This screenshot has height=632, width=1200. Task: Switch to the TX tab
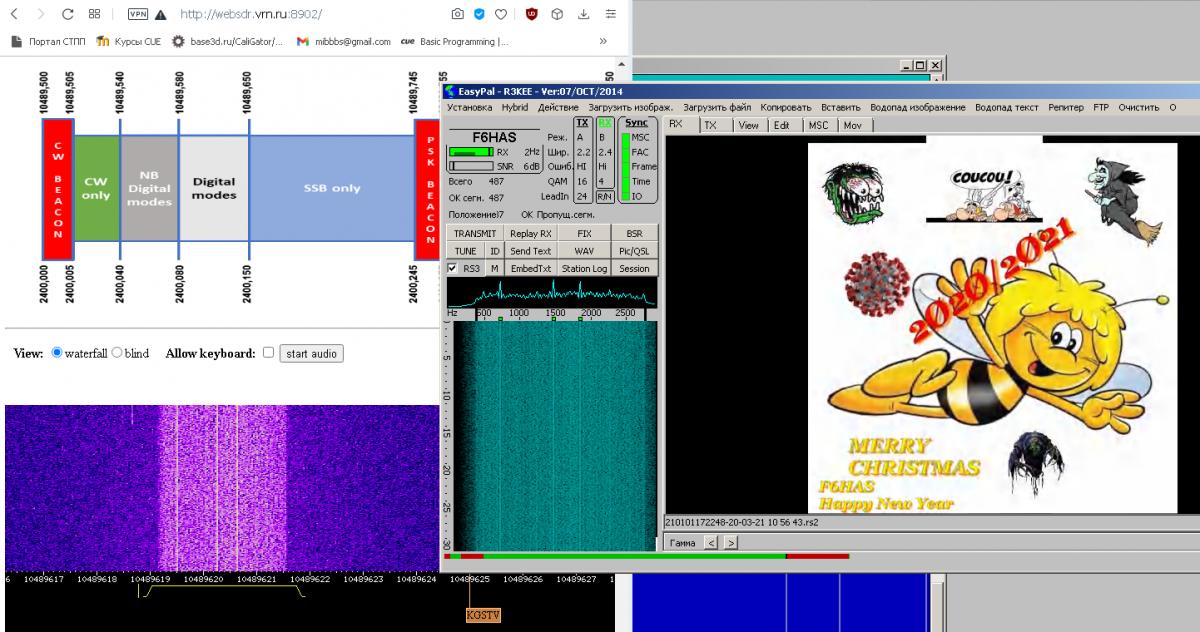click(710, 125)
